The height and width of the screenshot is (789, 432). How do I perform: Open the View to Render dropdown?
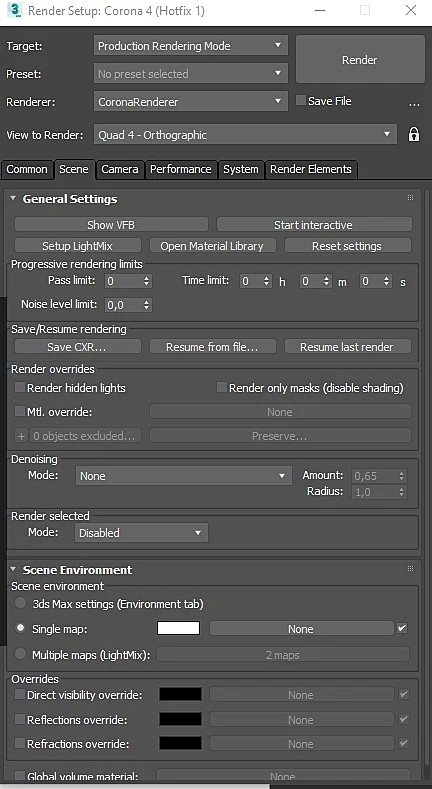pos(245,135)
